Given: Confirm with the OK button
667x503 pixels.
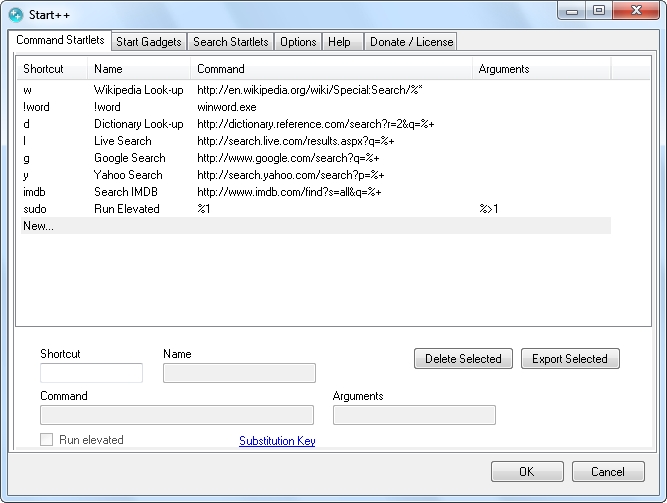Looking at the screenshot, I should 526,472.
